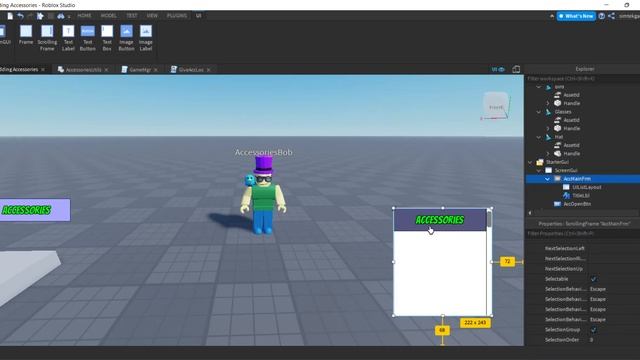This screenshot has height=360, width=640.
Task: Click the device emulator icon above viewport
Action: [x=516, y=69]
